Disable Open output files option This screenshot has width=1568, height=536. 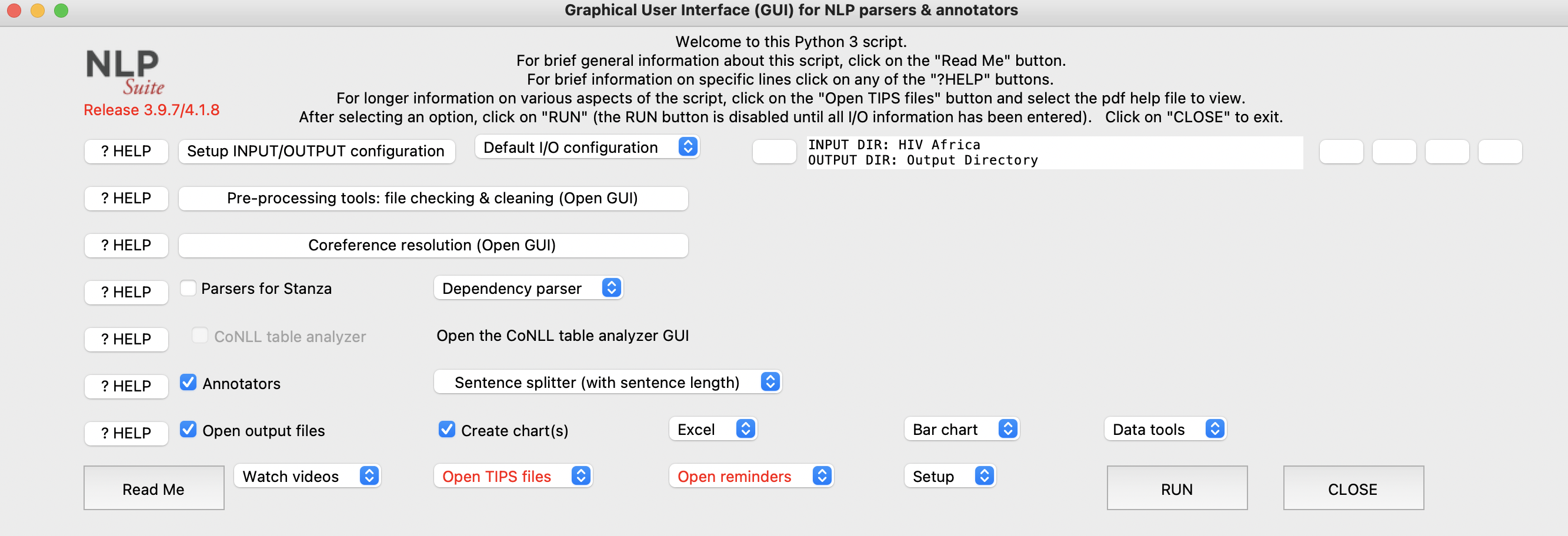point(188,430)
